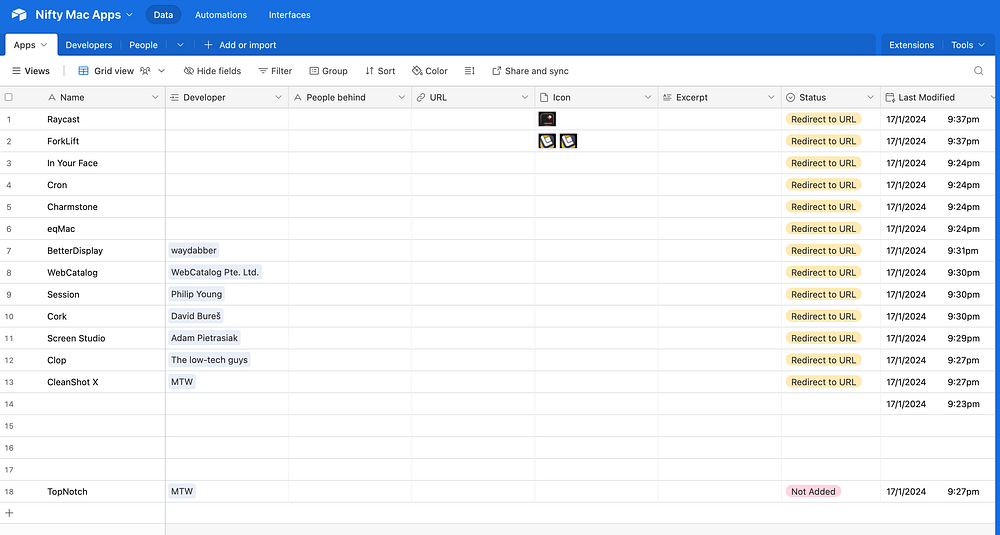This screenshot has width=1000, height=535.
Task: Open the Tools dropdown
Action: point(968,45)
